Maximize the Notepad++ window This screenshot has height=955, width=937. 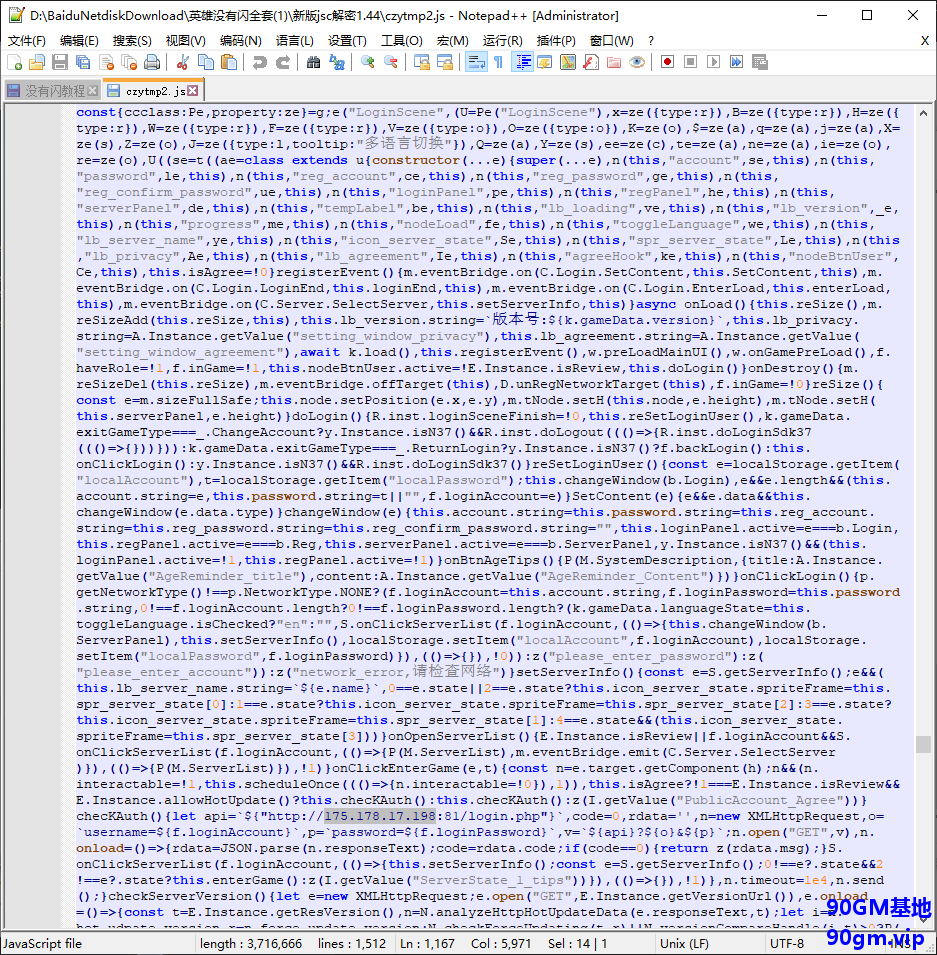[867, 15]
